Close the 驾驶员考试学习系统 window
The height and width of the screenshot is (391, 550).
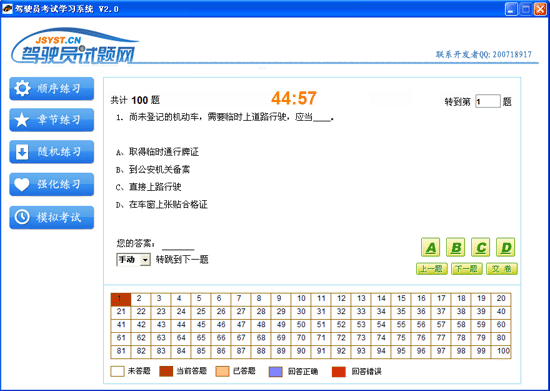540,9
